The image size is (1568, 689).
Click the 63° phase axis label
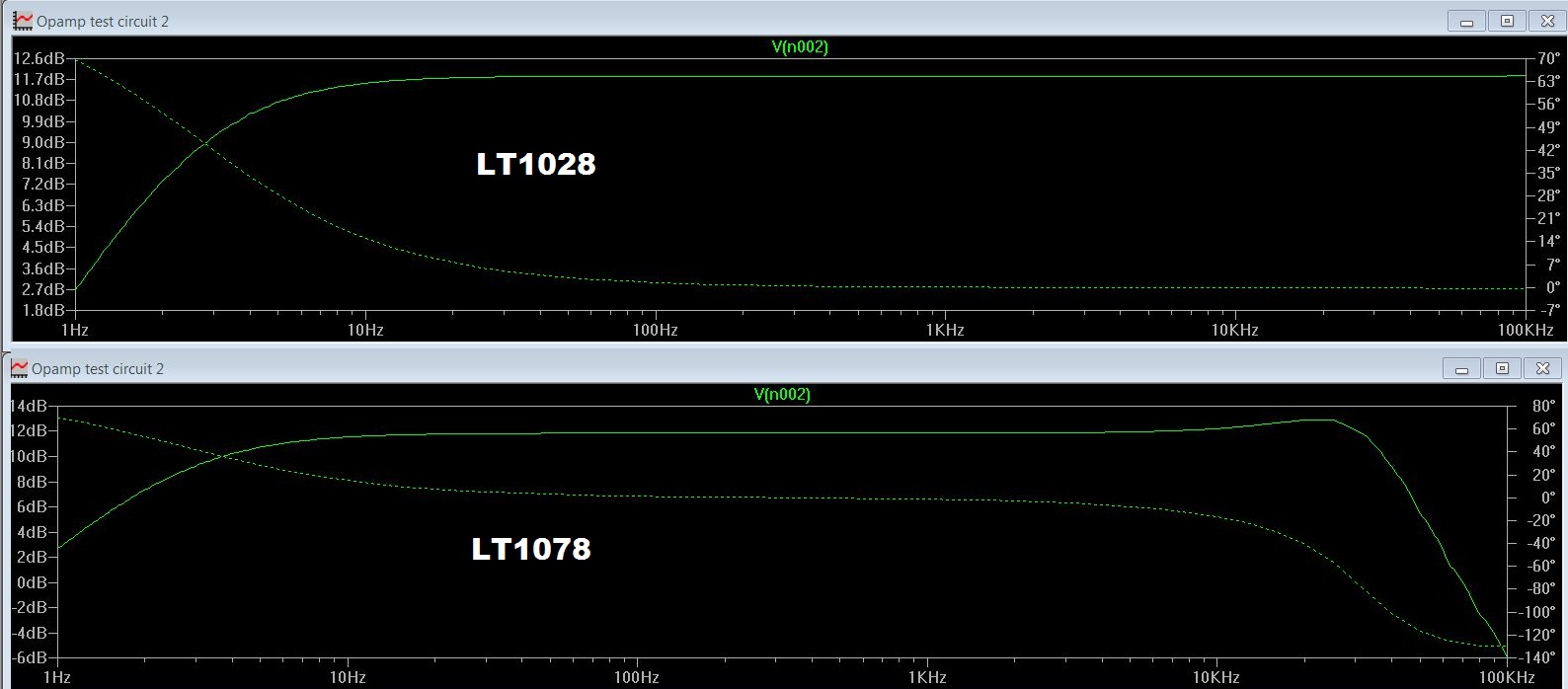[1549, 81]
